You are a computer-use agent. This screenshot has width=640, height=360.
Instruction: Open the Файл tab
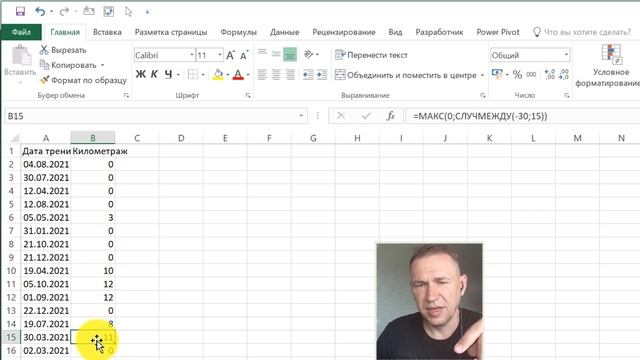pyautogui.click(x=21, y=32)
